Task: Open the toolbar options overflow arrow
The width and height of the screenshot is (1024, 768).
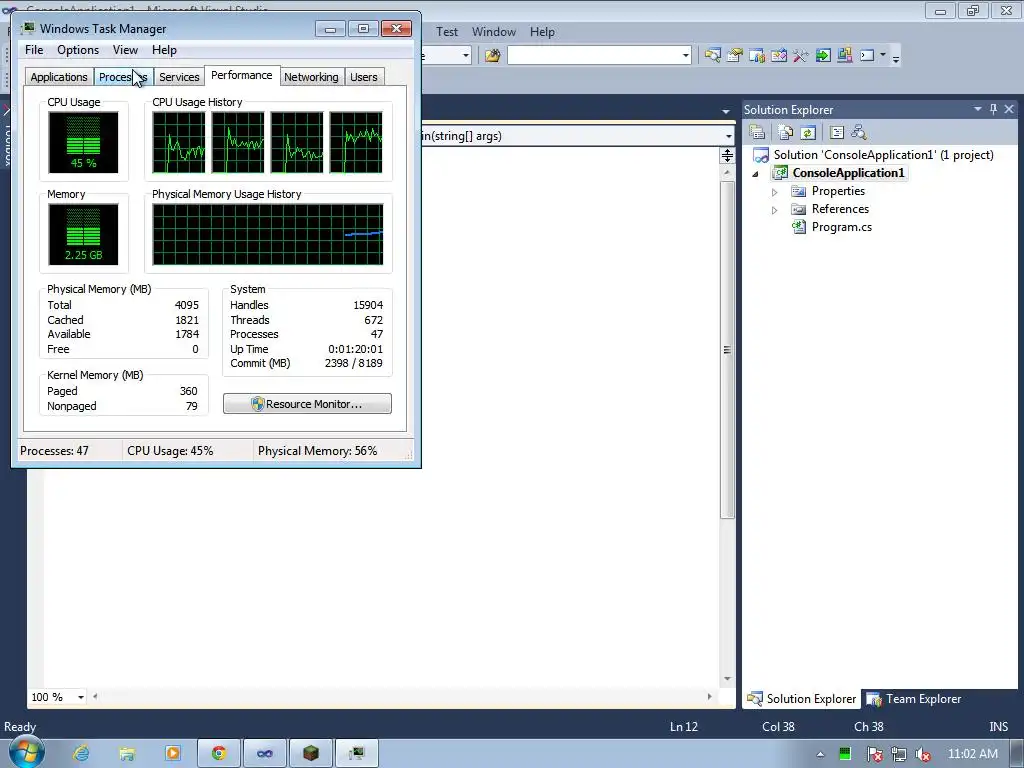Action: [x=896, y=58]
